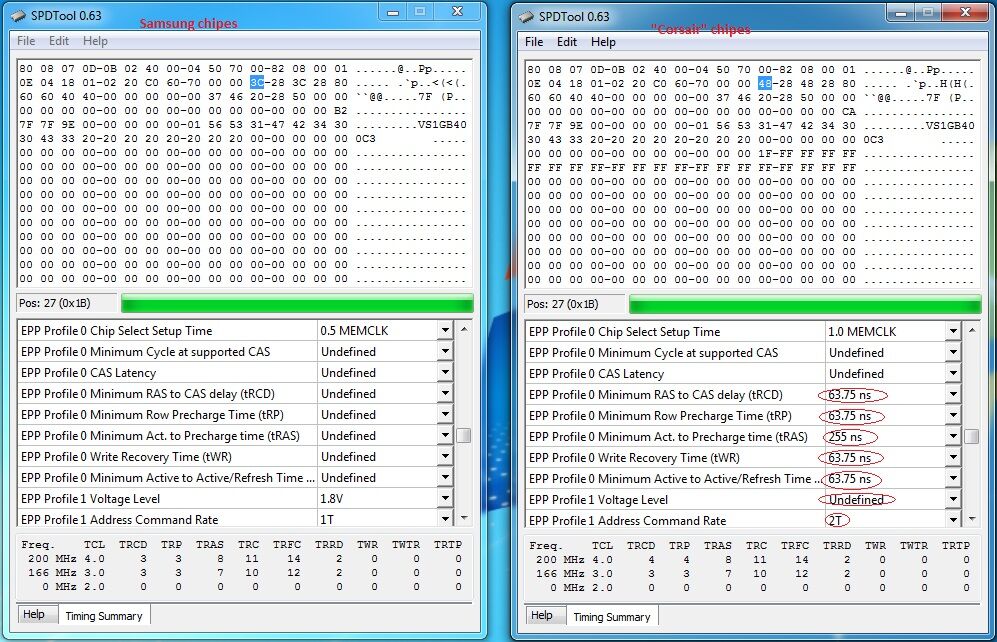Click 1.0 MEMCLK value in right window
The width and height of the screenshot is (997, 642).
pyautogui.click(x=862, y=331)
